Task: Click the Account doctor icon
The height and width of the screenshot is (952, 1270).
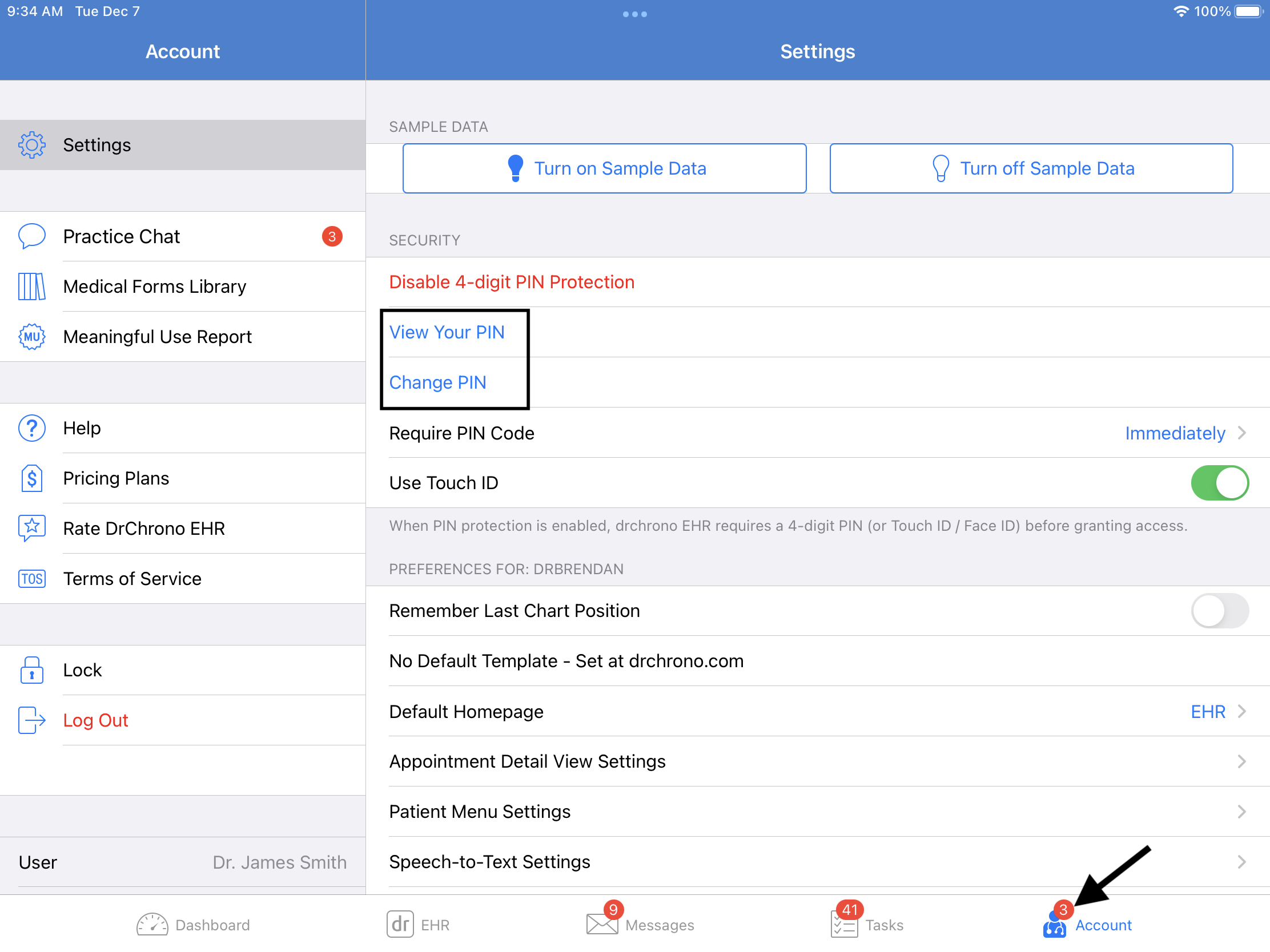Action: [x=1055, y=926]
